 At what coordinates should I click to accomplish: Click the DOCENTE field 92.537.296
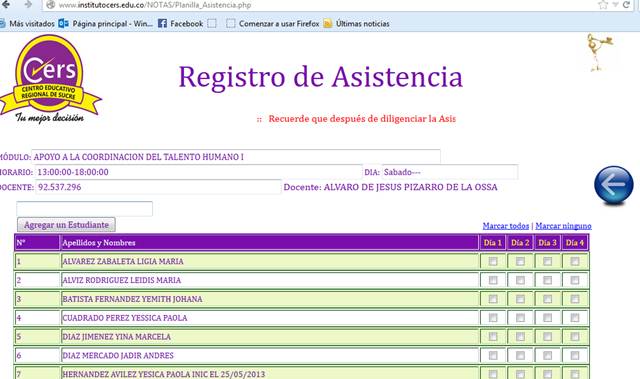158,187
